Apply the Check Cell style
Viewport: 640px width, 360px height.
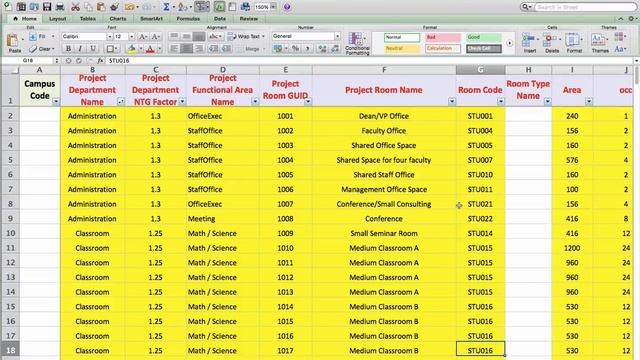point(484,49)
